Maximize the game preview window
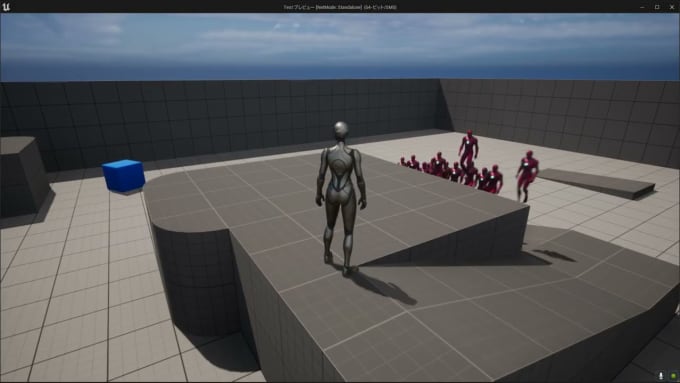 657,7
